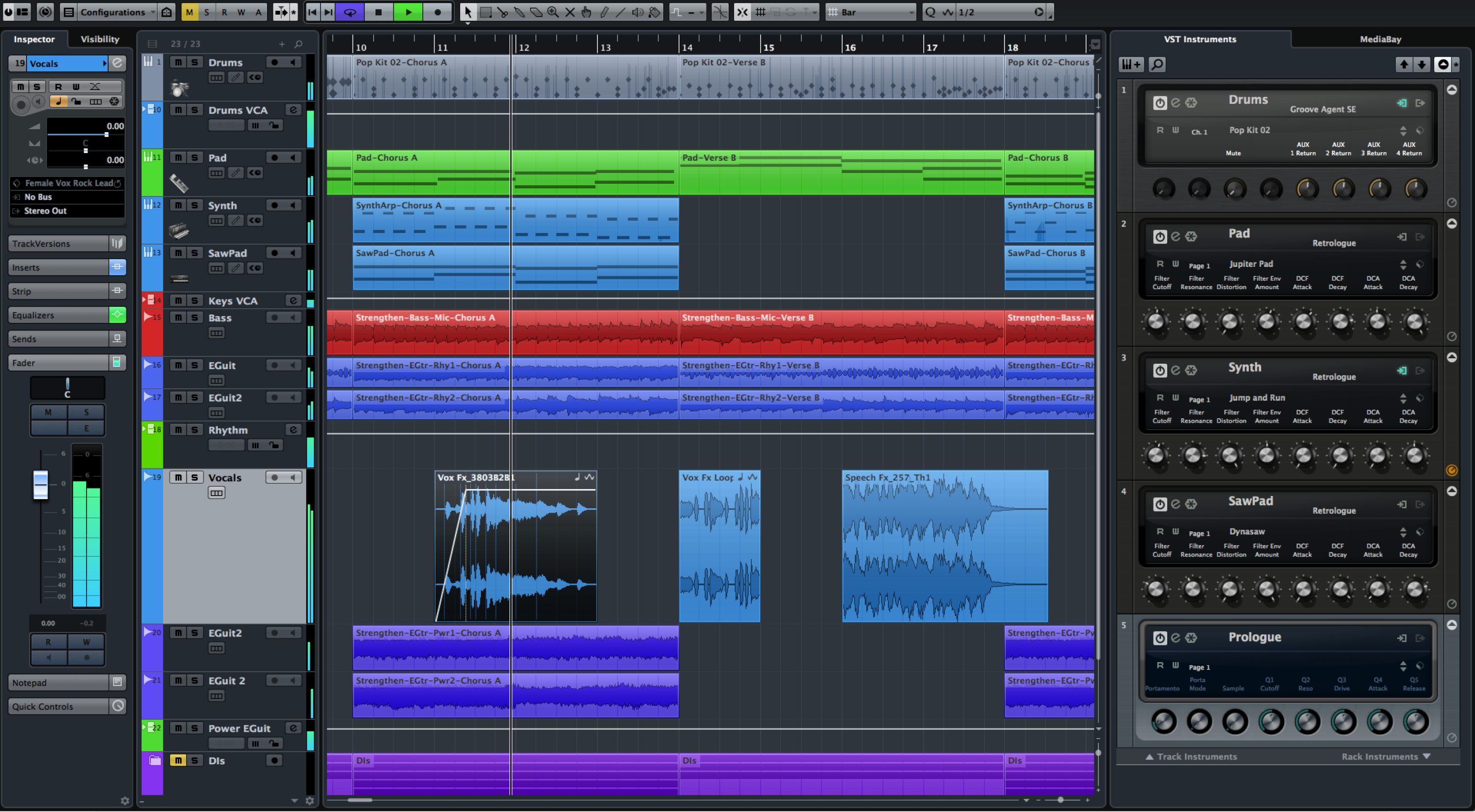
Task: Enable Cycle mode in the transport
Action: (x=350, y=11)
